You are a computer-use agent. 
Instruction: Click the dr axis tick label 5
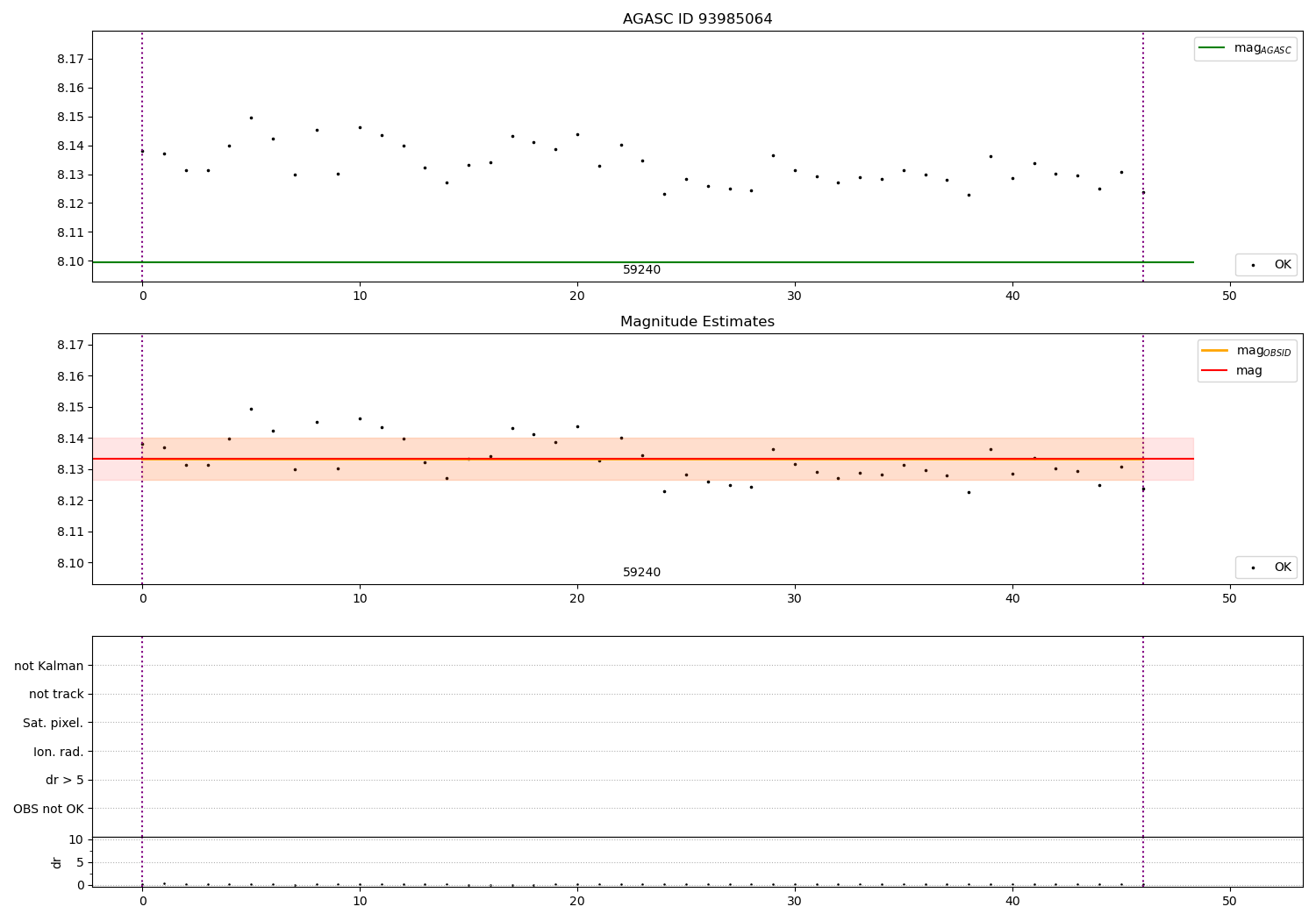tap(80, 862)
